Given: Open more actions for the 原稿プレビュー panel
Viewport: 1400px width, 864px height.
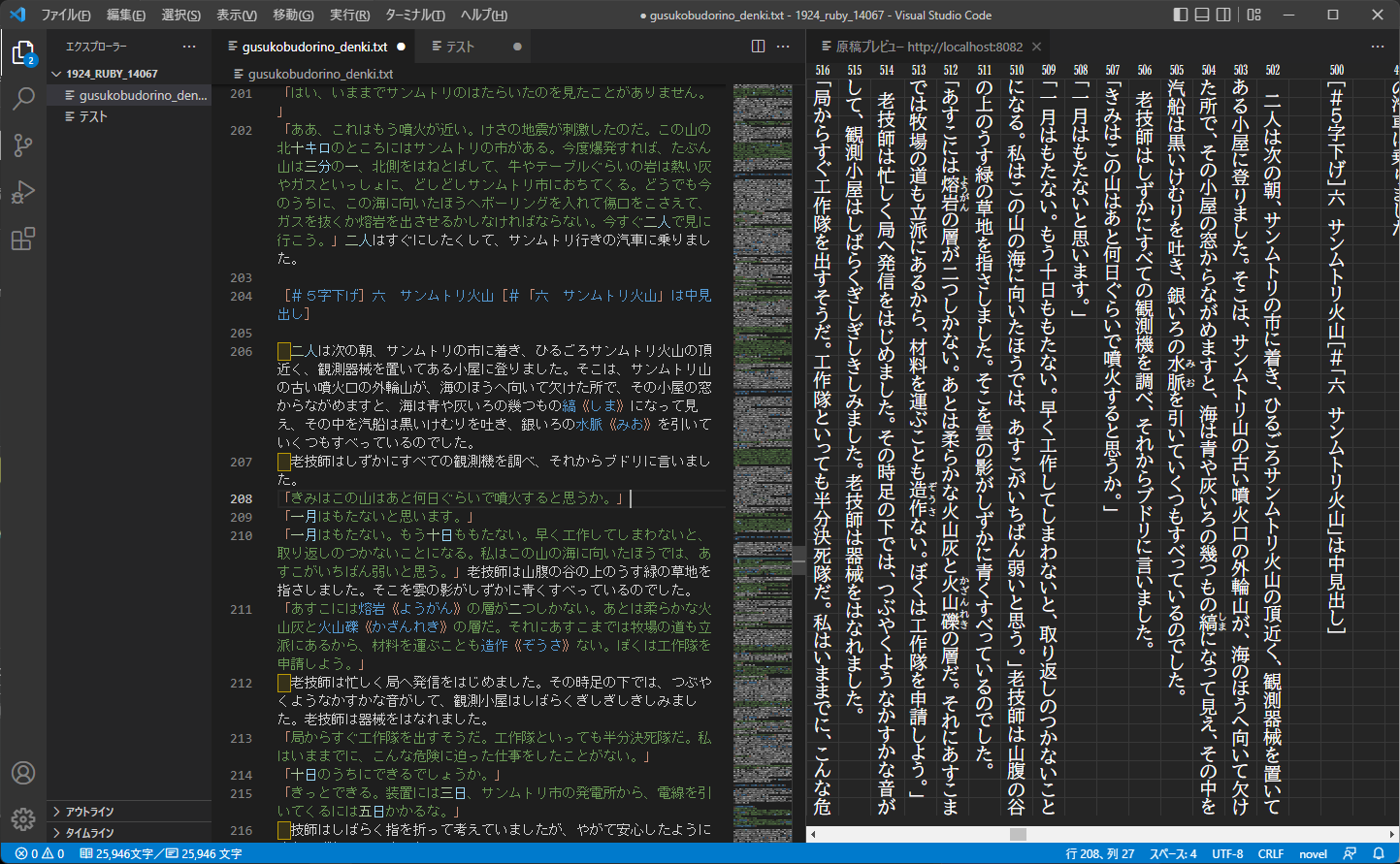Looking at the screenshot, I should (1378, 47).
